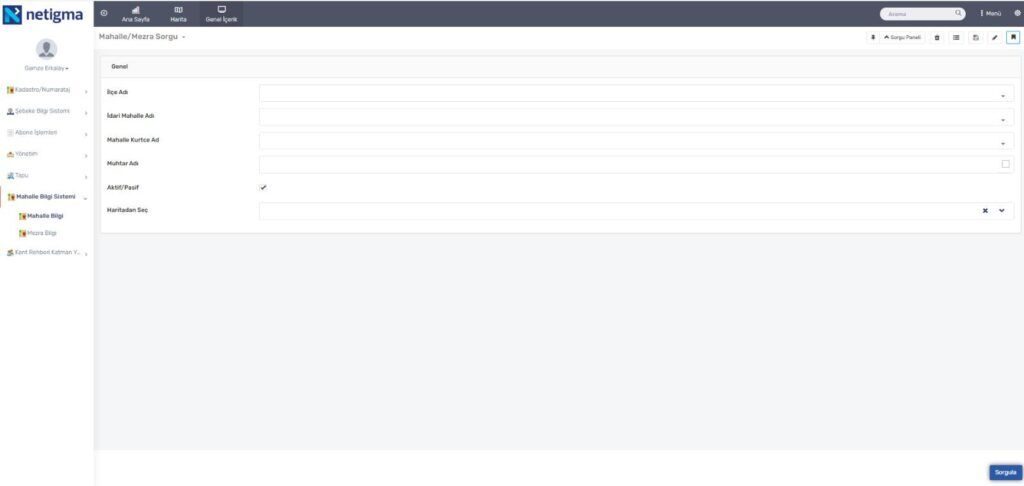Check the box in Muhtar Adı field
The width and height of the screenshot is (1024, 486).
click(x=1006, y=164)
